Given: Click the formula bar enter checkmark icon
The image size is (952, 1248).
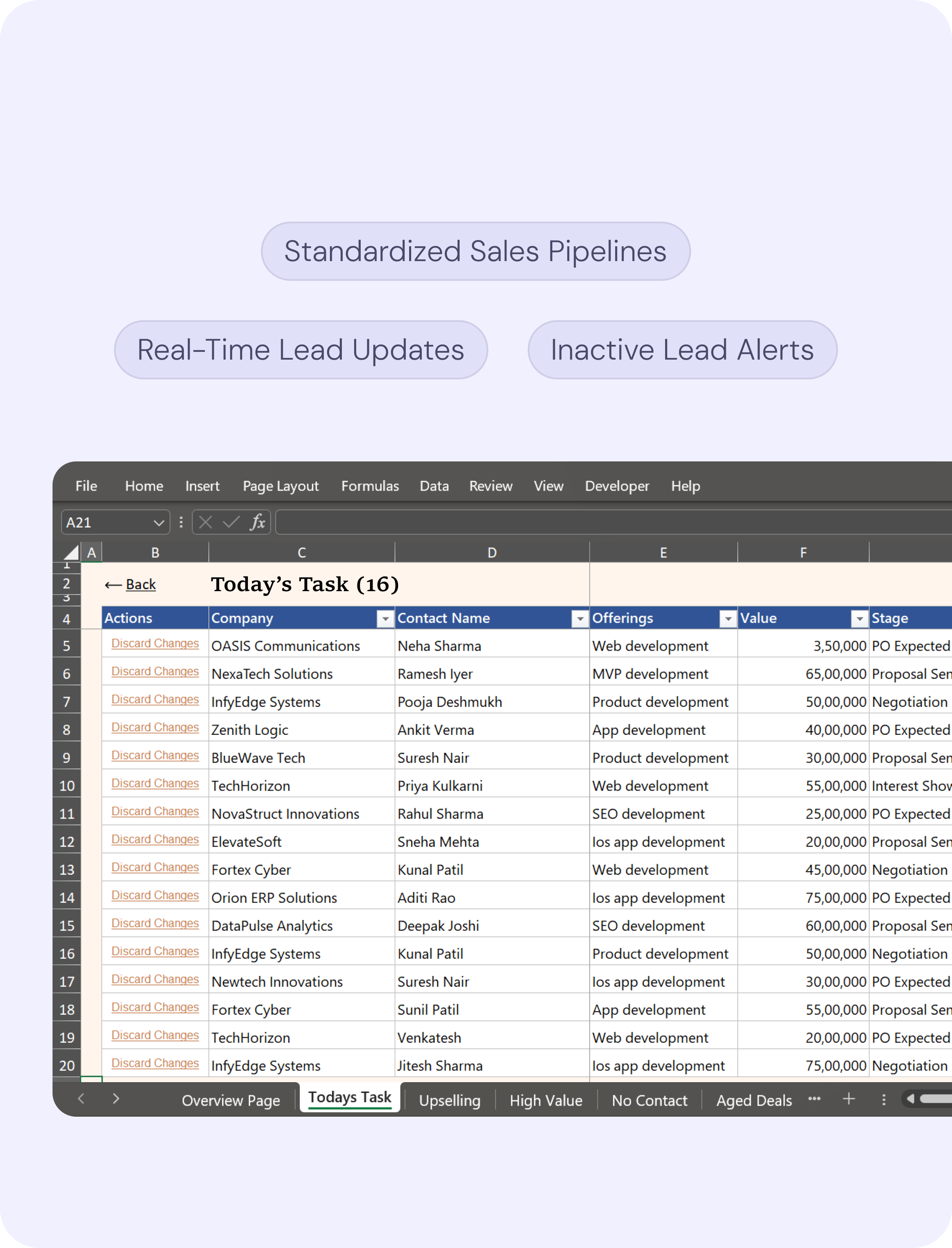Looking at the screenshot, I should pyautogui.click(x=231, y=522).
